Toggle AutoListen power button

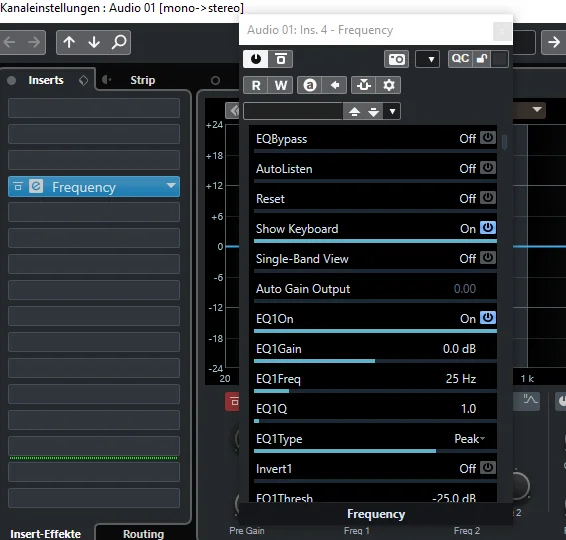pyautogui.click(x=488, y=168)
